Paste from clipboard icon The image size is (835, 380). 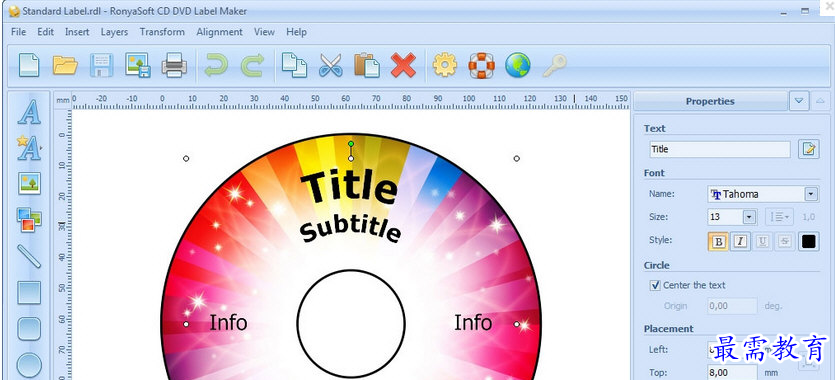(x=367, y=65)
